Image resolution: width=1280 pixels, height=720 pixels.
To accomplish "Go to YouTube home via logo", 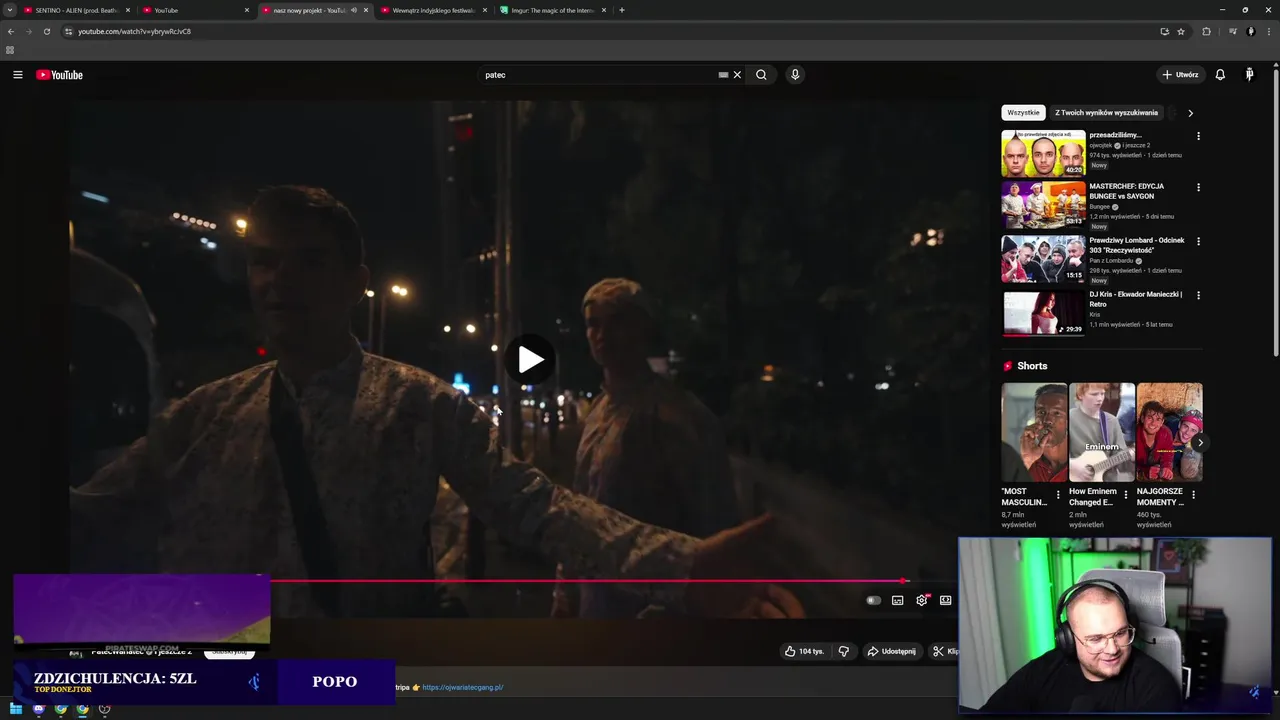I will [60, 75].
